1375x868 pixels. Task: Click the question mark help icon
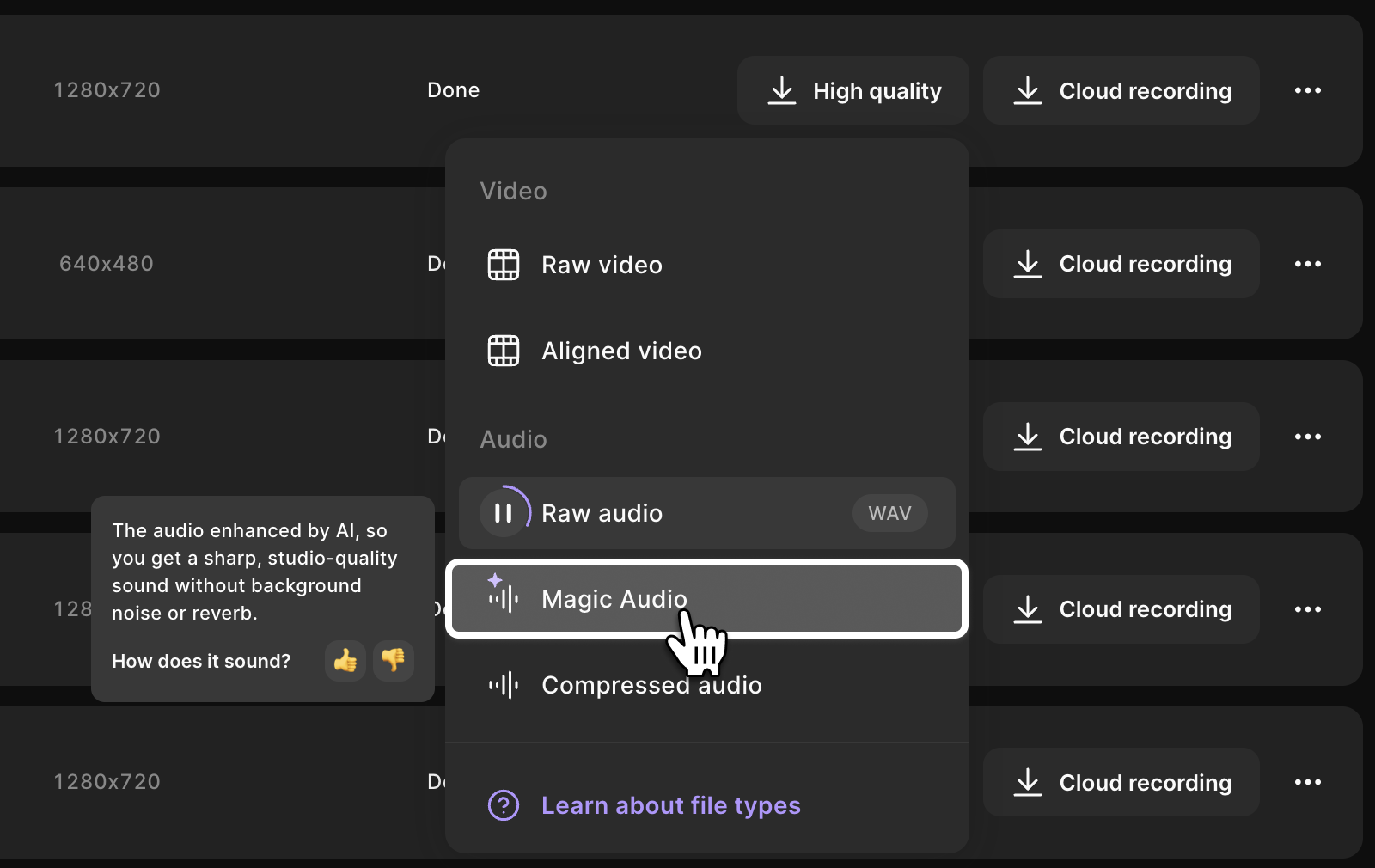pyautogui.click(x=504, y=805)
